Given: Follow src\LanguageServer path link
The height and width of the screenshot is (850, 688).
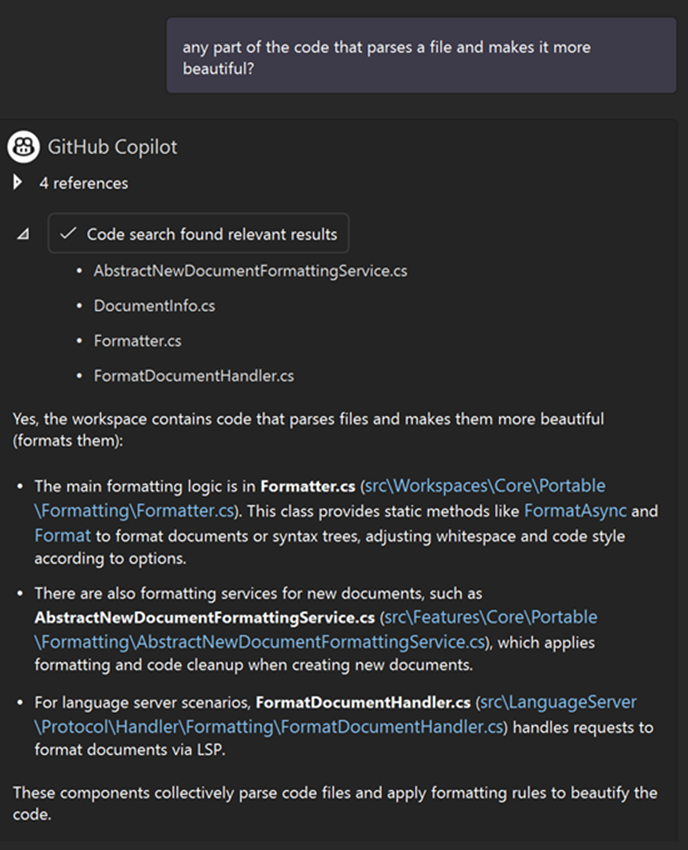Looking at the screenshot, I should 558,702.
